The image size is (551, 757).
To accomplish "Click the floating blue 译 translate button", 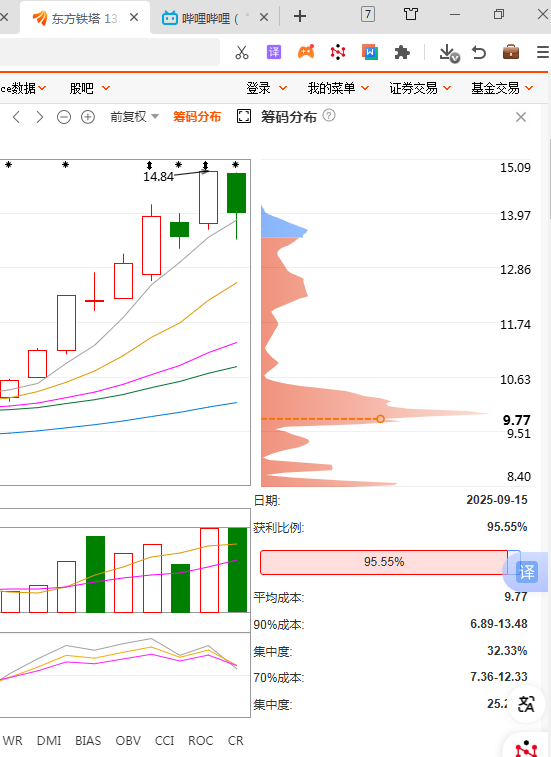I will [526, 572].
